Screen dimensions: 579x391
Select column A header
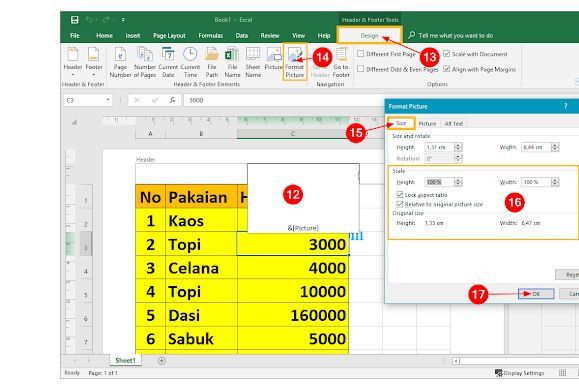tap(150, 134)
